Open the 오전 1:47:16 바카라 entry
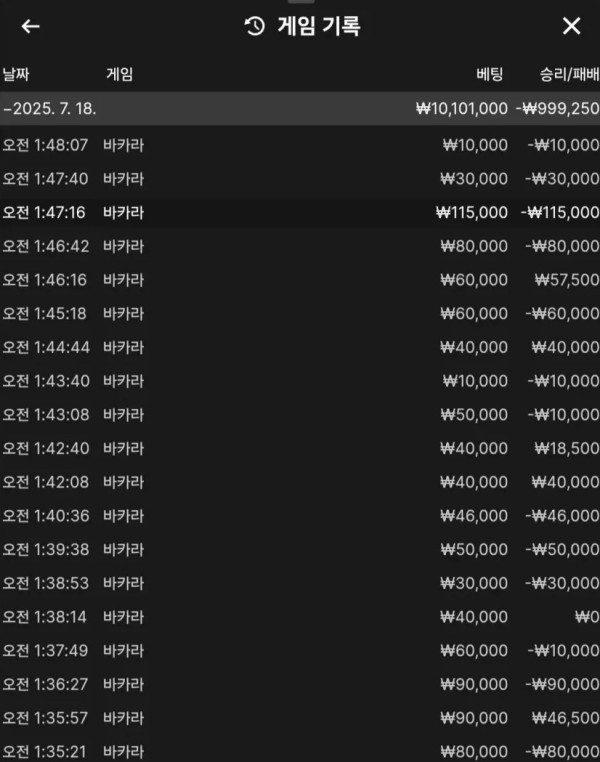This screenshot has height=762, width=600. point(300,212)
